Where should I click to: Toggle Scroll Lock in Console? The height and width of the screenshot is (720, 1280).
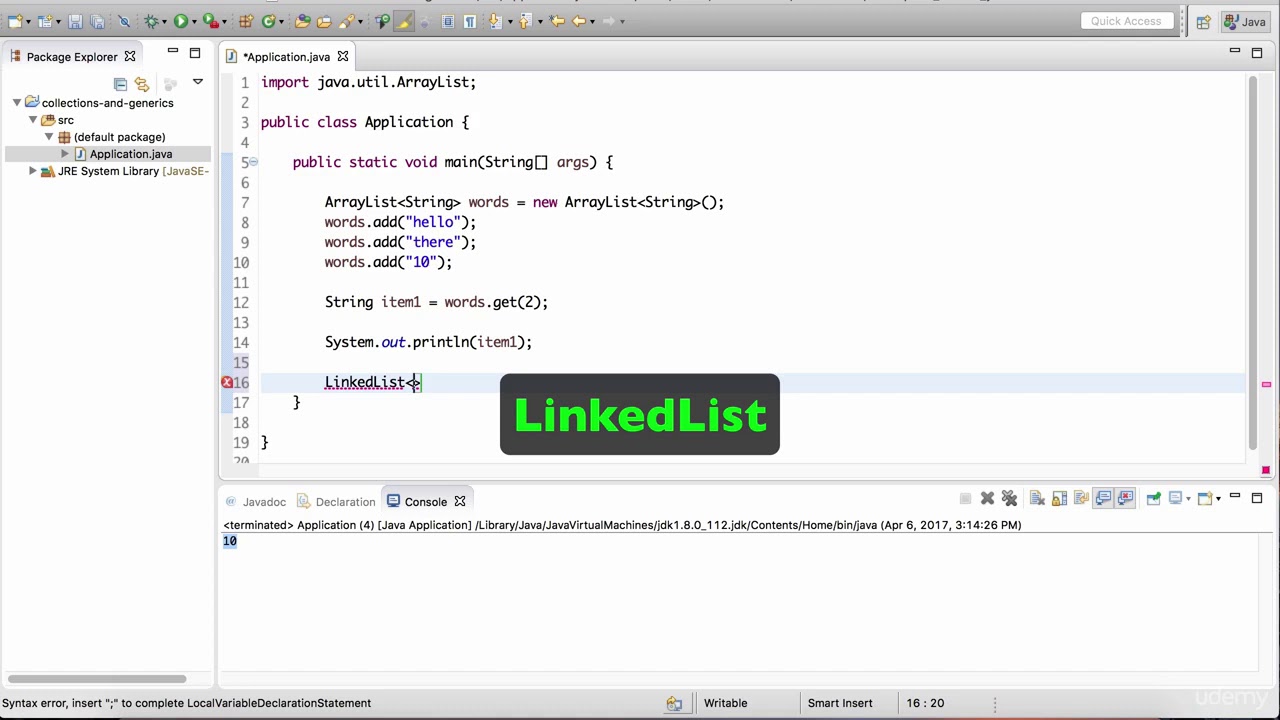point(1059,499)
